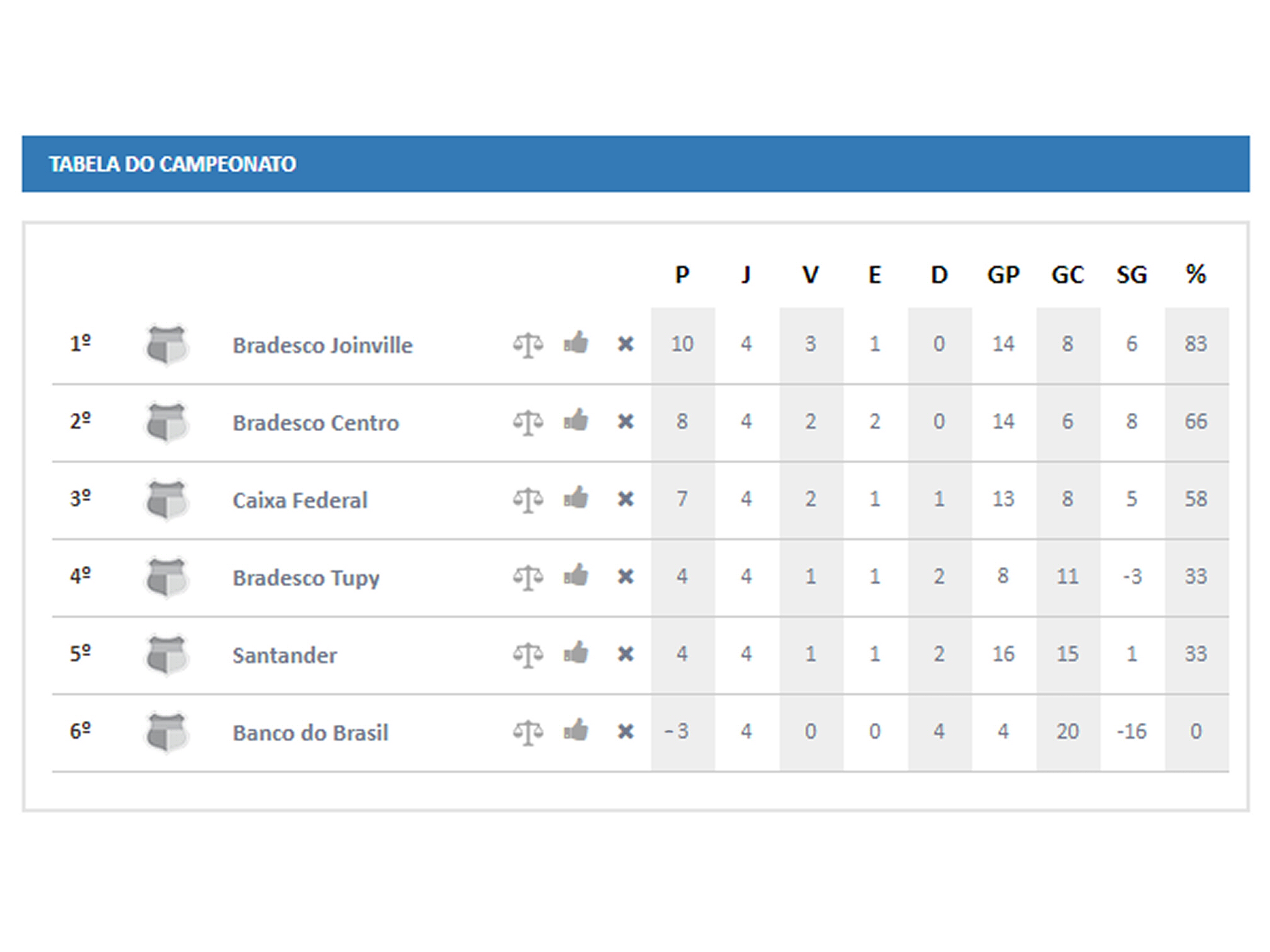Click the scales icon for Caixa Federal
The height and width of the screenshot is (952, 1270).
528,500
